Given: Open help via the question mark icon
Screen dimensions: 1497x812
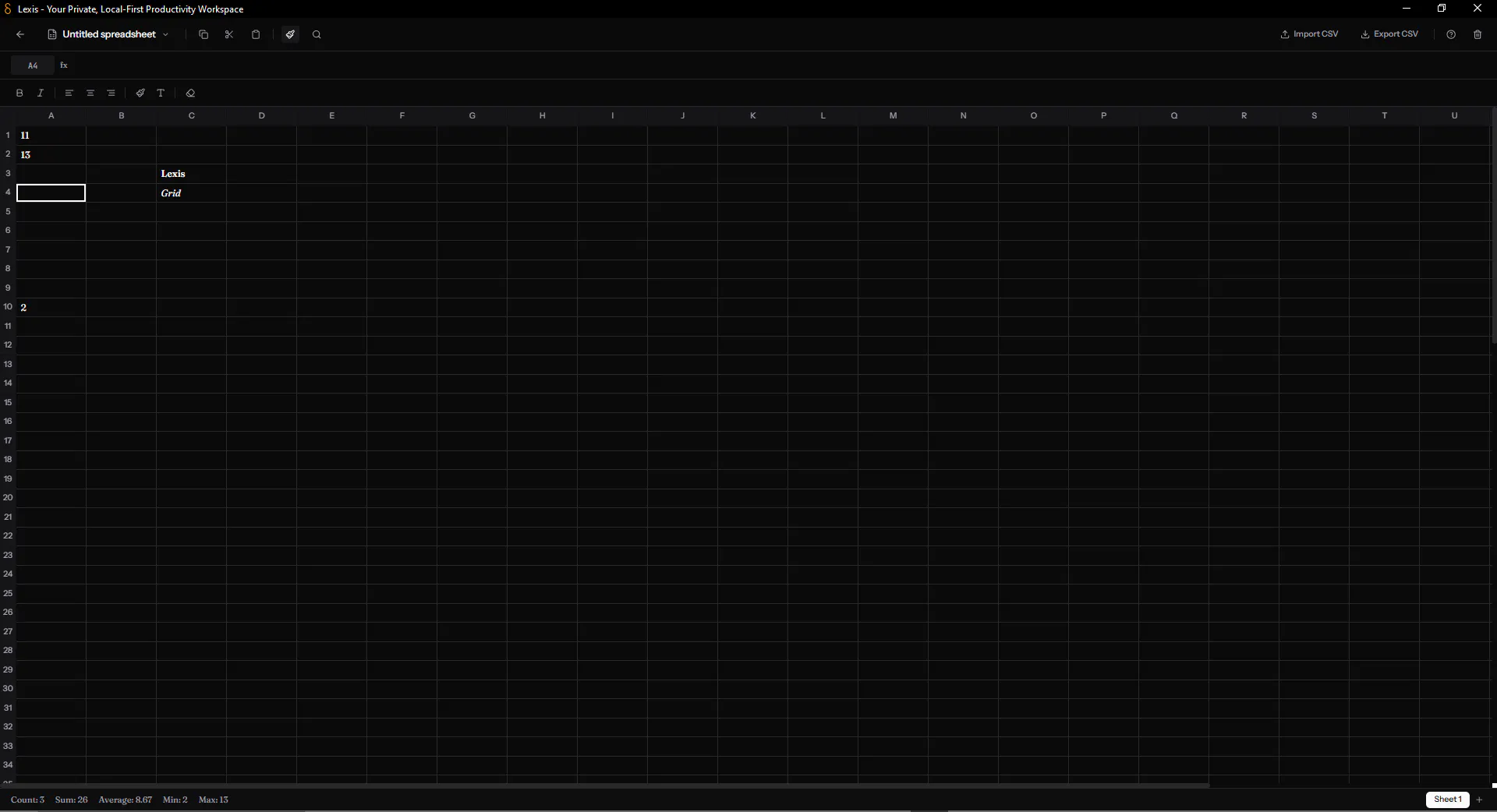Looking at the screenshot, I should point(1451,34).
